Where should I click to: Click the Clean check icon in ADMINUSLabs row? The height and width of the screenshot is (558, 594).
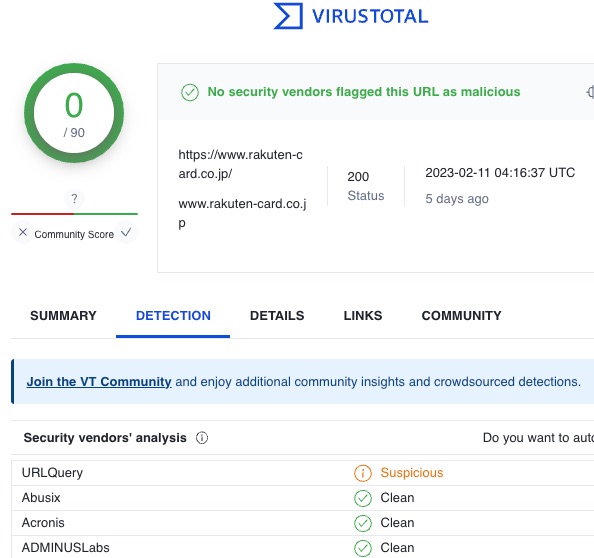click(363, 548)
